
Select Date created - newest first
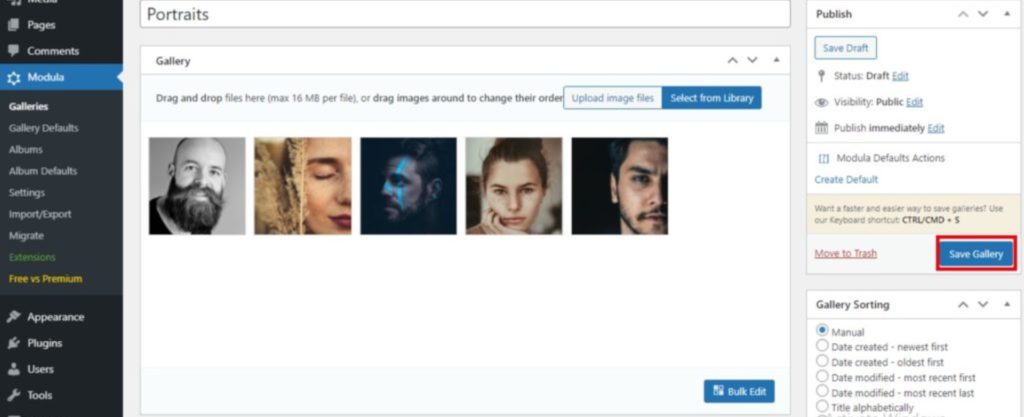tap(823, 346)
